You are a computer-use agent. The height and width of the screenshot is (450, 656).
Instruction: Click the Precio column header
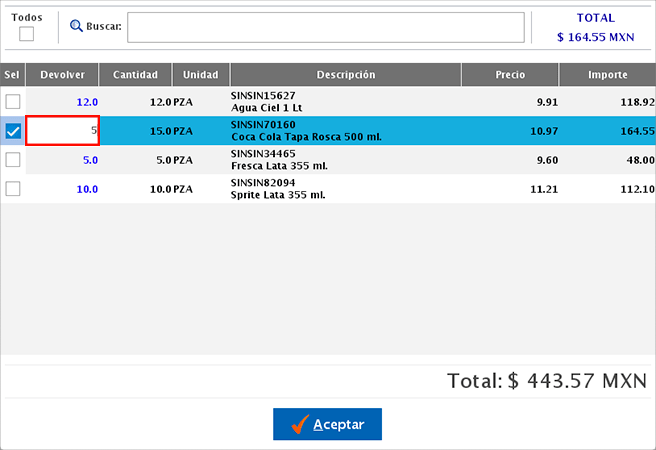pyautogui.click(x=510, y=75)
